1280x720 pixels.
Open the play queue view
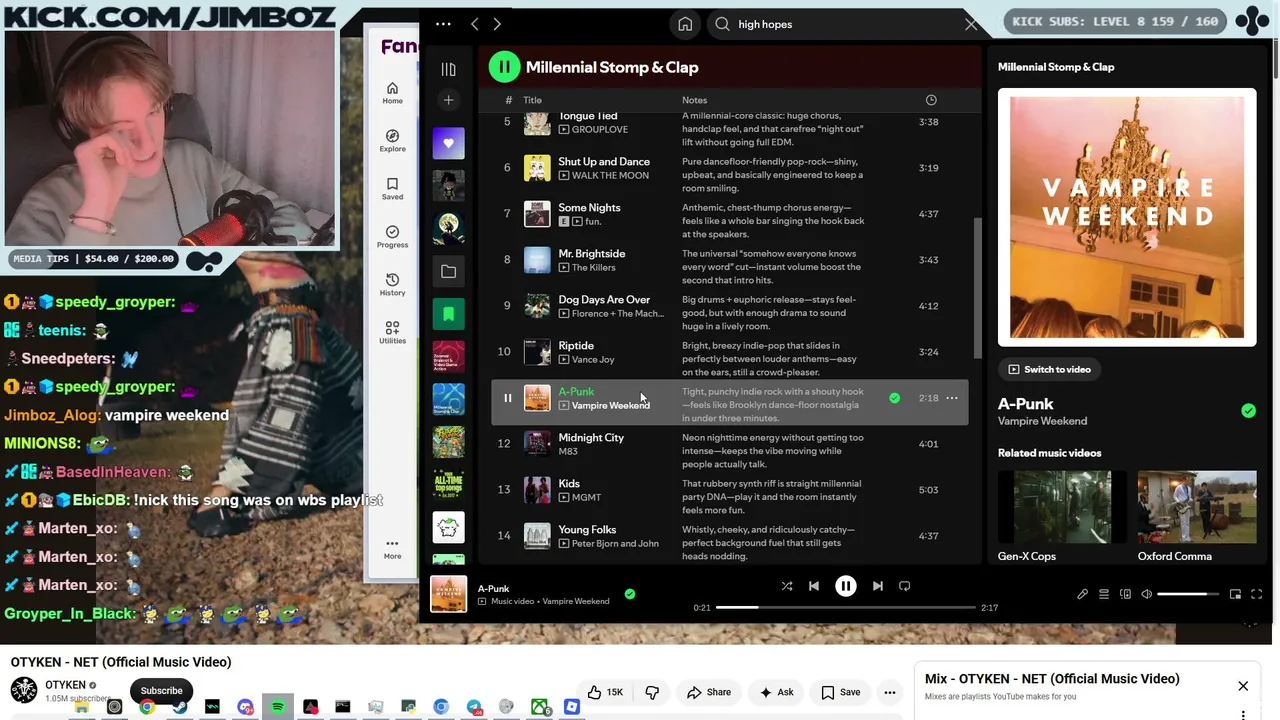pyautogui.click(x=1104, y=594)
